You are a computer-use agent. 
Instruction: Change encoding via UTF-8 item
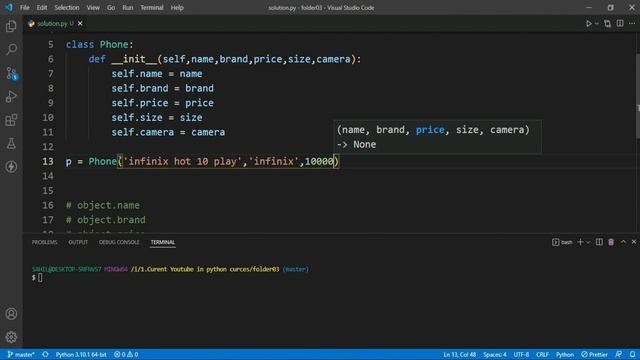pos(521,354)
